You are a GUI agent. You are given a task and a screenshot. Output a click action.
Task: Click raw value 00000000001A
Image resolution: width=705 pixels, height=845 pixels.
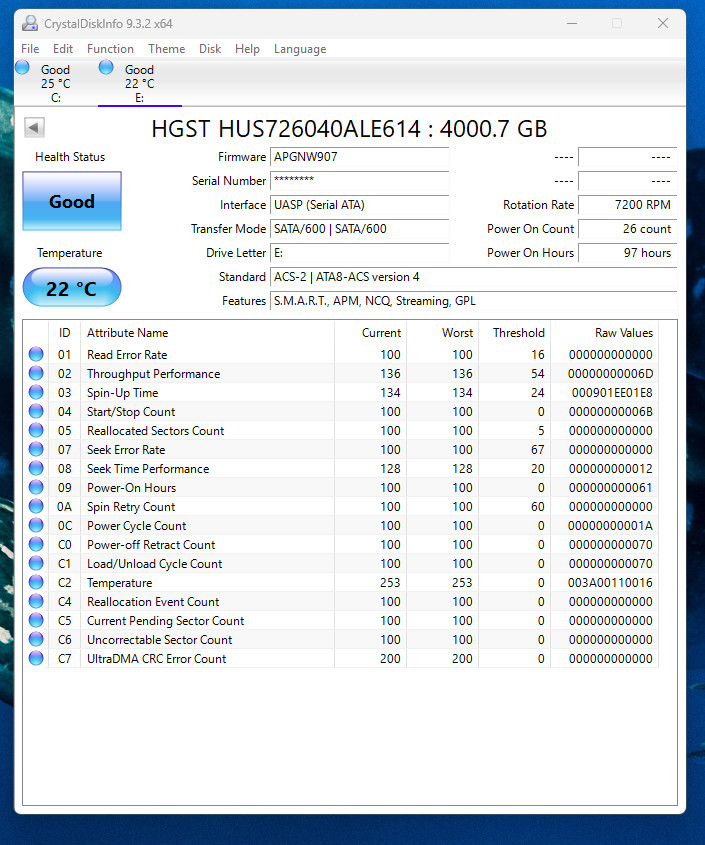pyautogui.click(x=610, y=525)
